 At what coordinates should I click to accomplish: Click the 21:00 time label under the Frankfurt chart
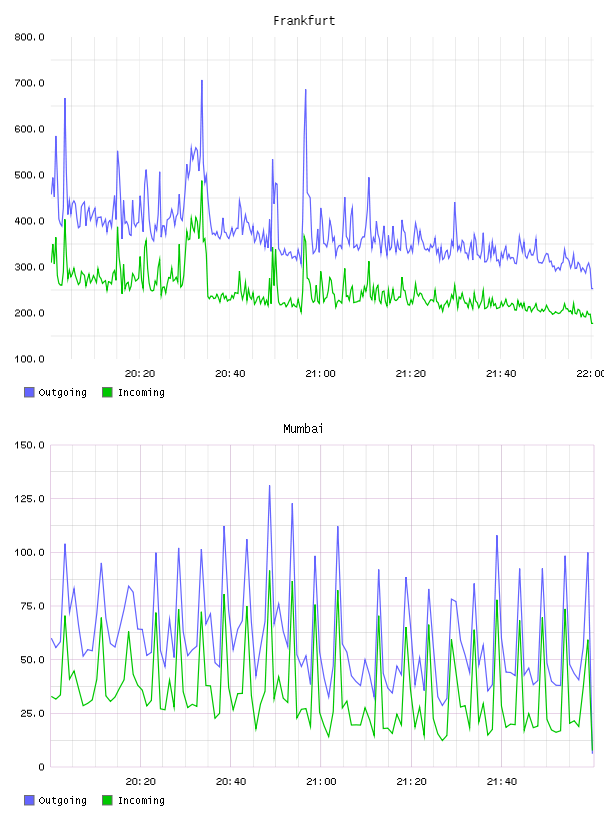[321, 374]
